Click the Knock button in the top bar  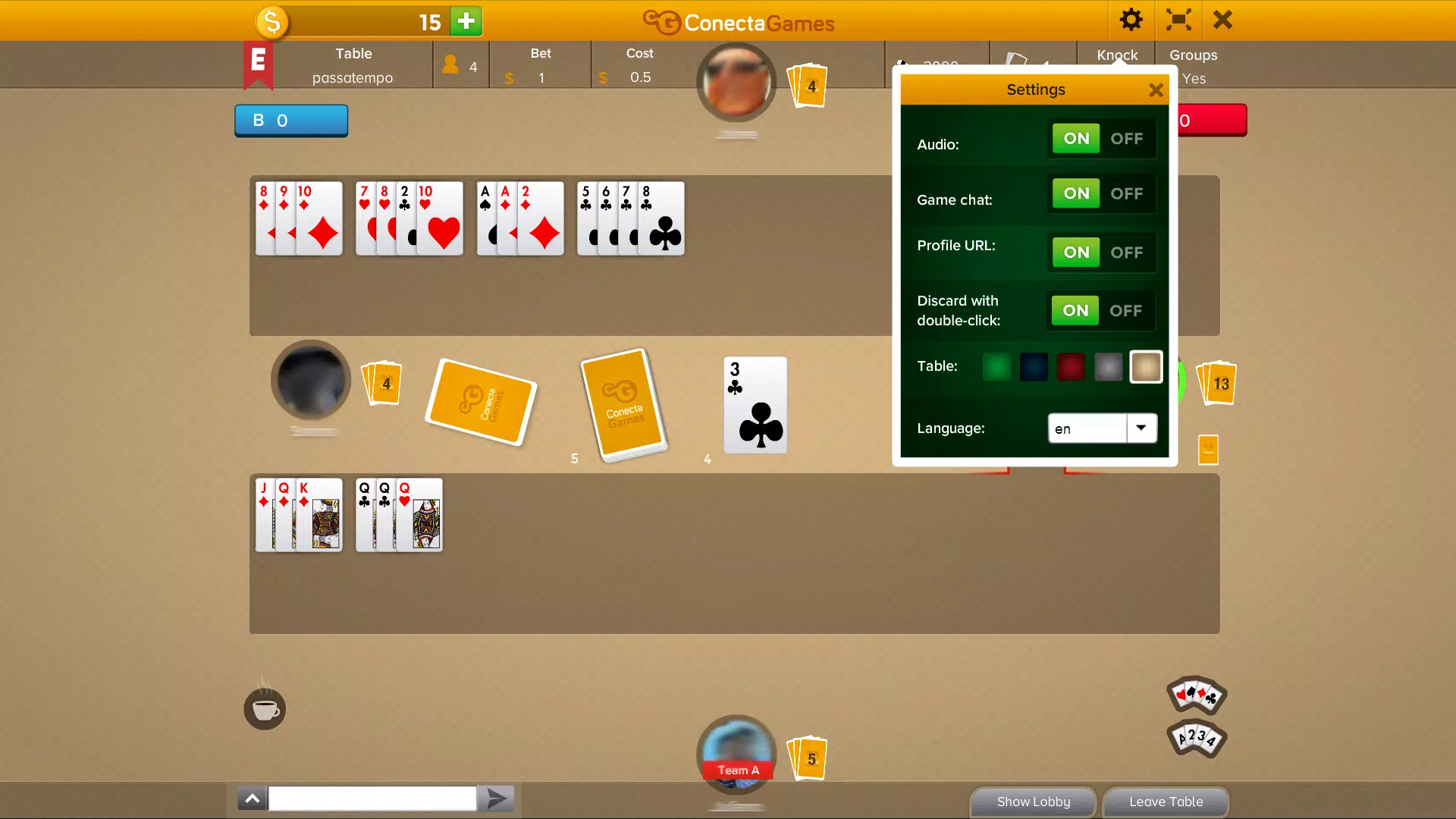tap(1117, 55)
